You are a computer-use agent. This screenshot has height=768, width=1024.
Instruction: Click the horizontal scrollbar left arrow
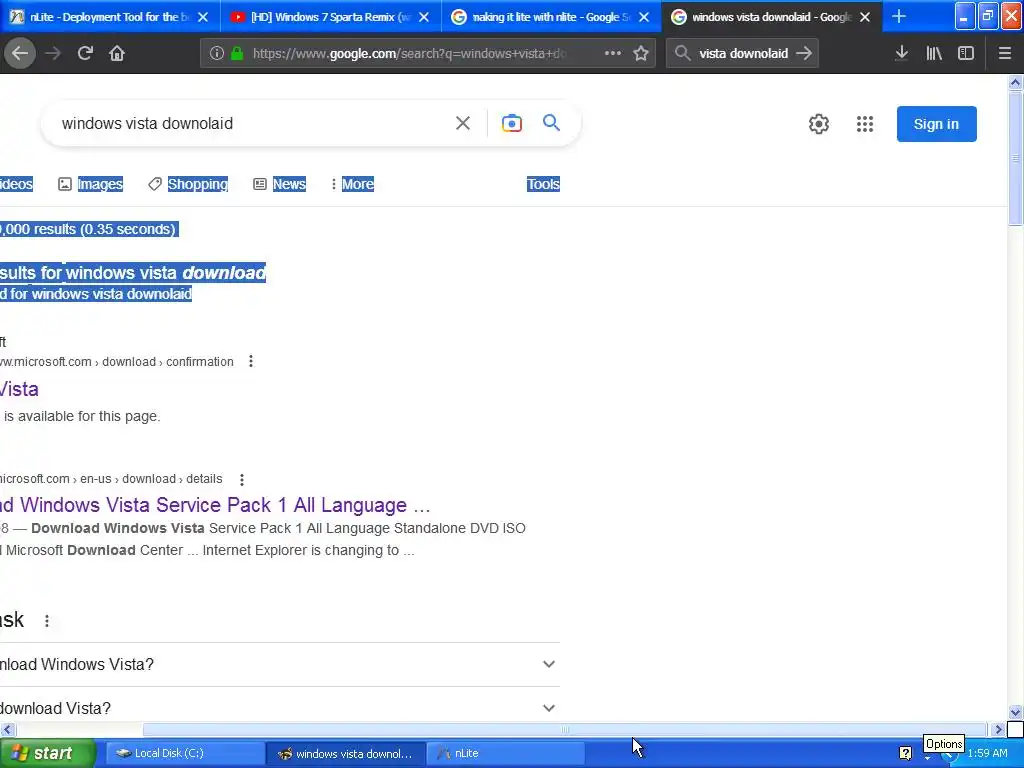tap(8, 729)
